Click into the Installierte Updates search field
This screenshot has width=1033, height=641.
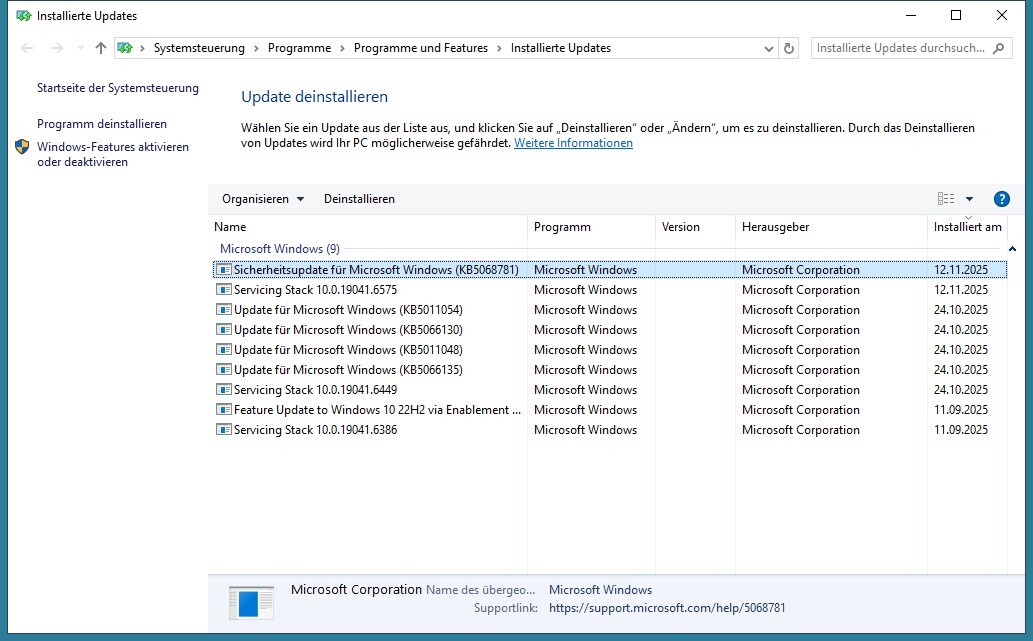(x=900, y=48)
